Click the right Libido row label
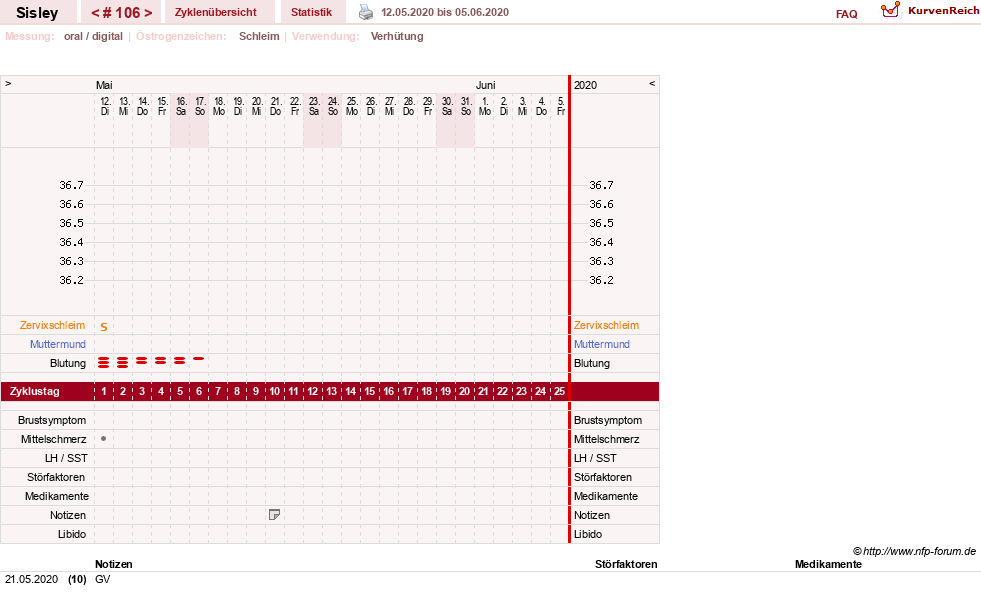The height and width of the screenshot is (603, 981). tap(587, 534)
